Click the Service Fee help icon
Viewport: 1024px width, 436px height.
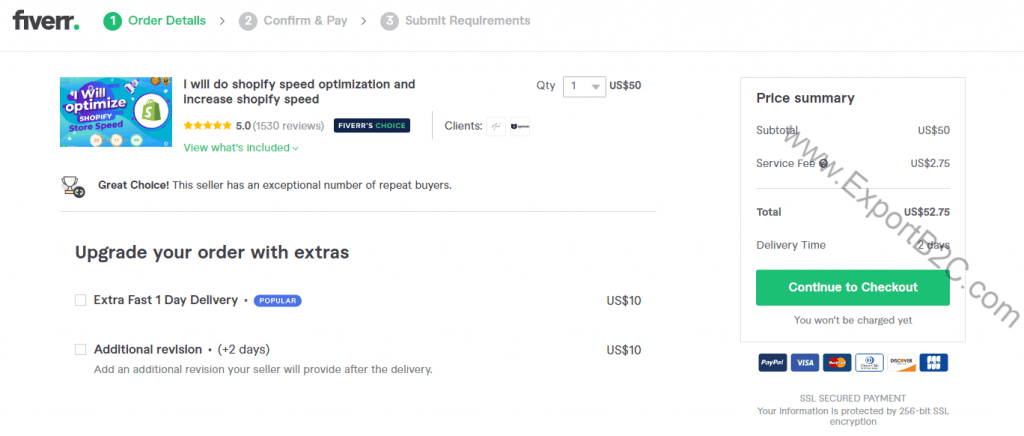(823, 163)
